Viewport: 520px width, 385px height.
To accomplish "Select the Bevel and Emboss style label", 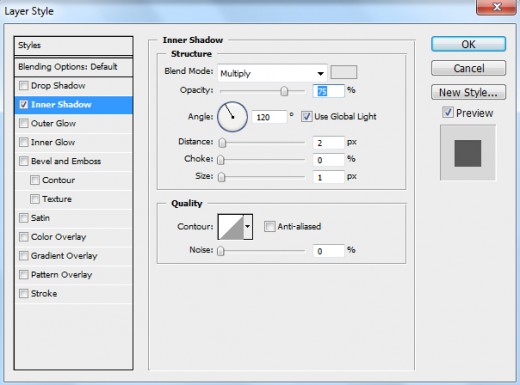I will [x=66, y=161].
